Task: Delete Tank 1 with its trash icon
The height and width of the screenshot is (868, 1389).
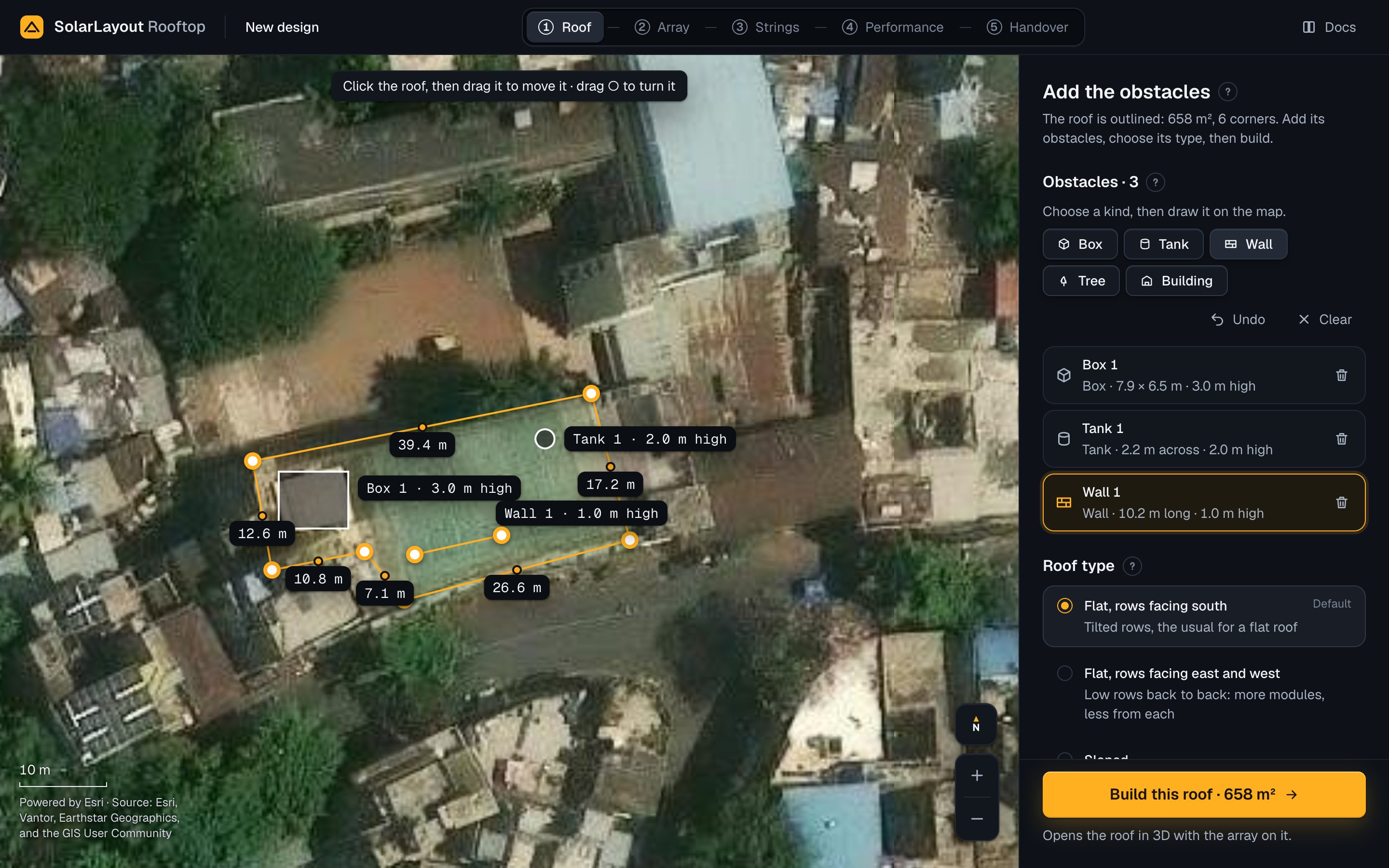Action: [x=1341, y=439]
